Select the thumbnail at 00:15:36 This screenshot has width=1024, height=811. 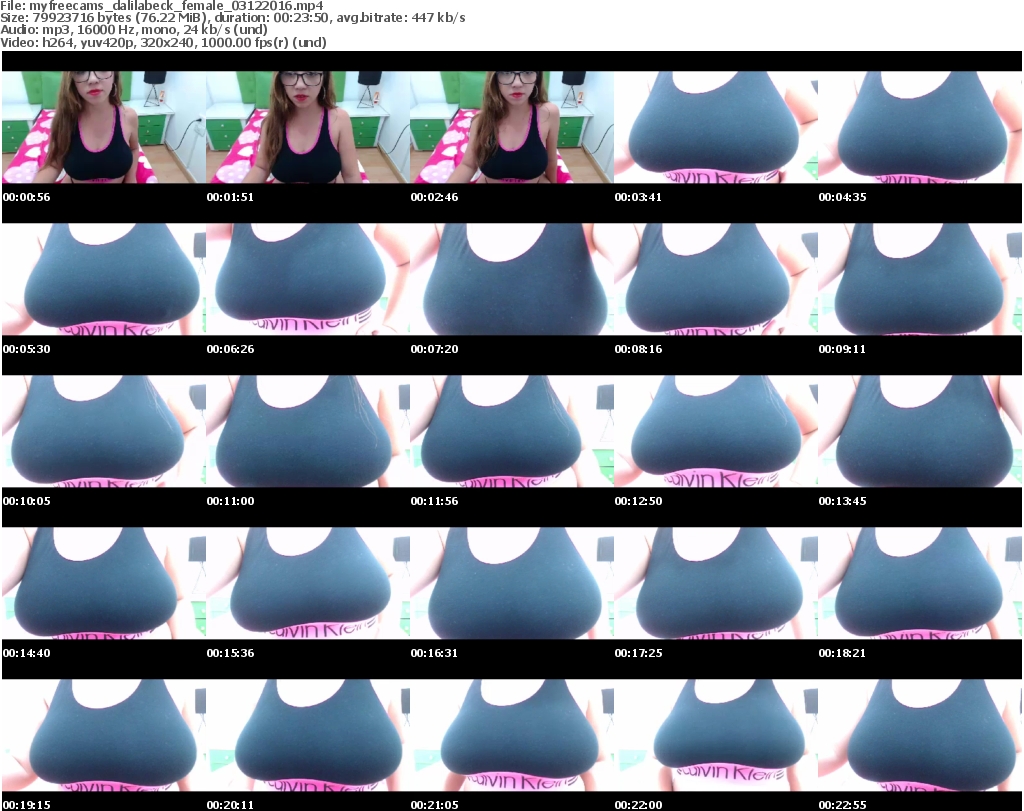click(x=308, y=583)
